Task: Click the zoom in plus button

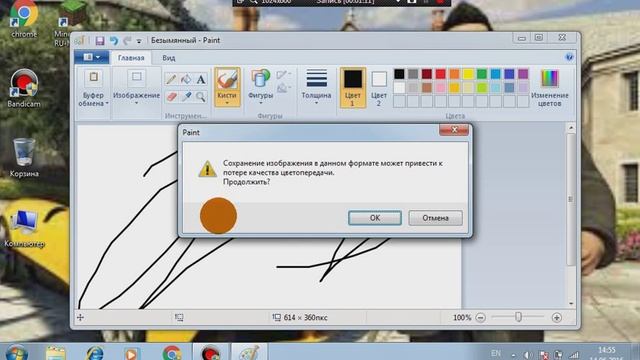Action: point(556,318)
